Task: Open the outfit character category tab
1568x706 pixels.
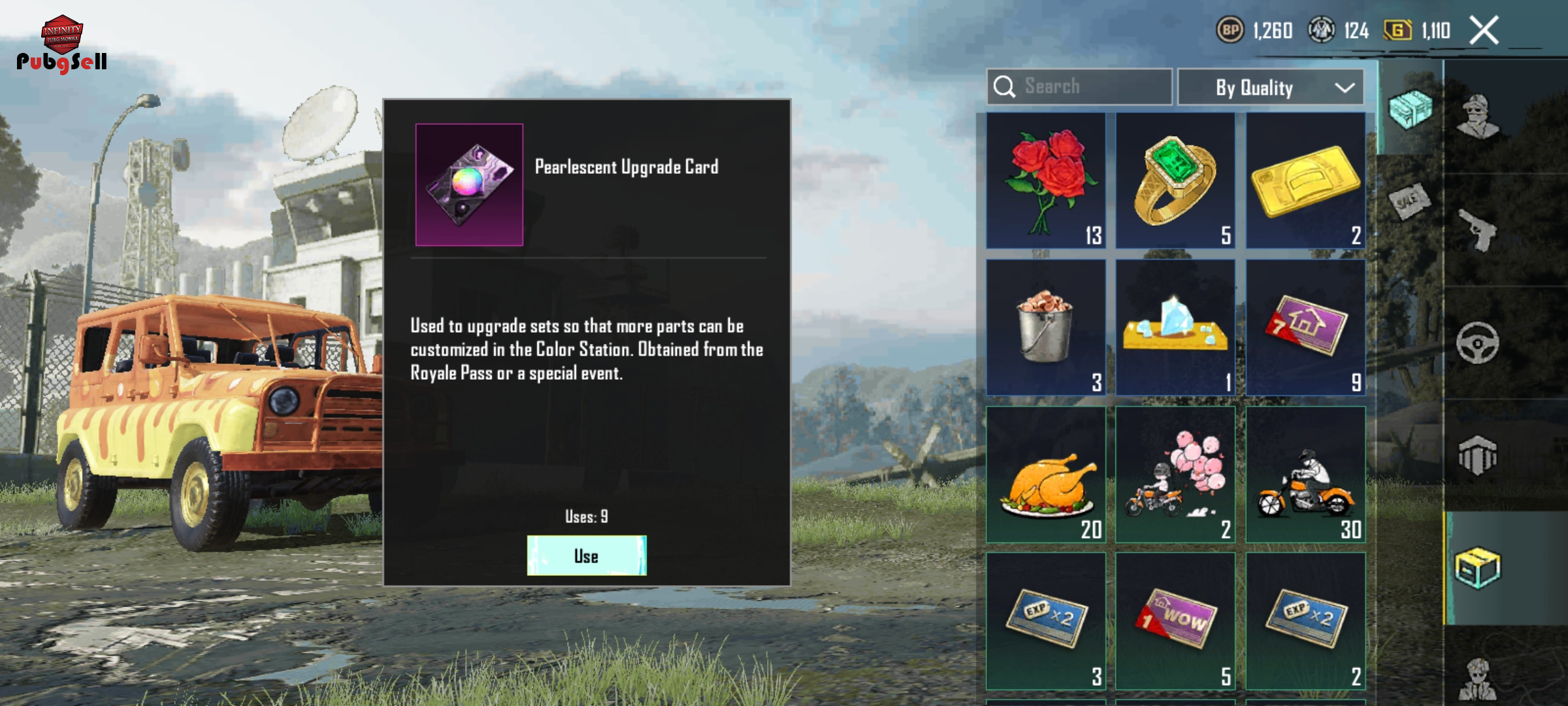Action: [1478, 117]
